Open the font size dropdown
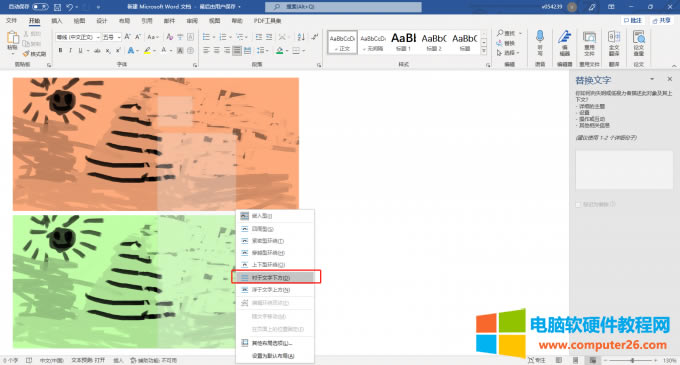The image size is (680, 365). 111,37
